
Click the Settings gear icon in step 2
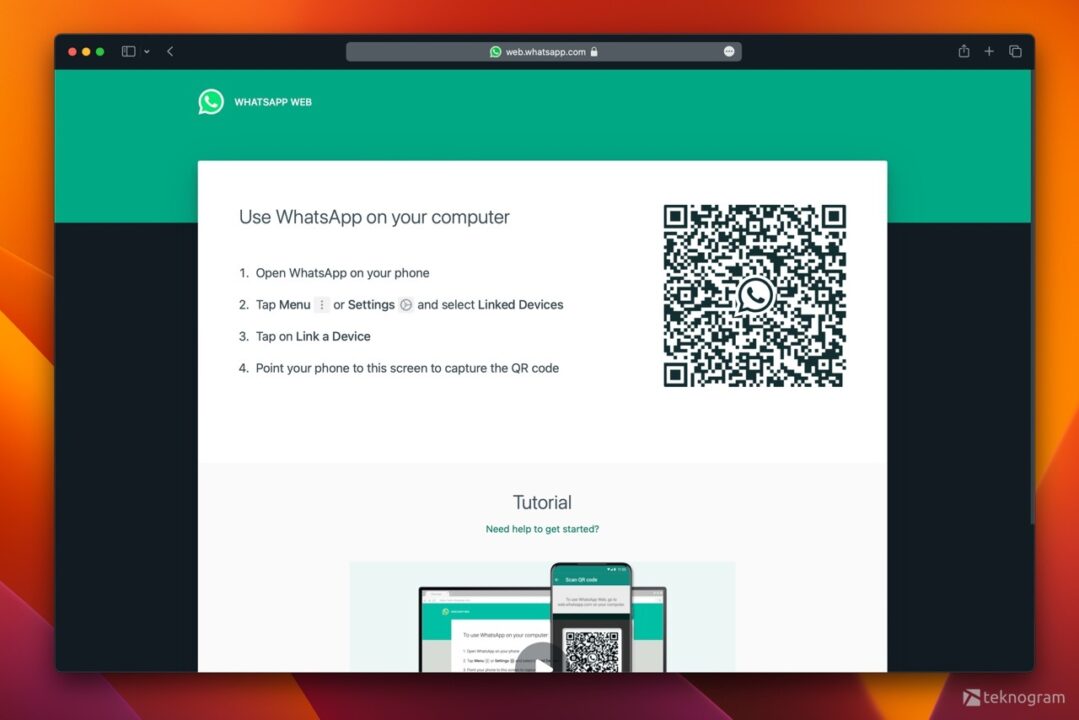(x=406, y=304)
